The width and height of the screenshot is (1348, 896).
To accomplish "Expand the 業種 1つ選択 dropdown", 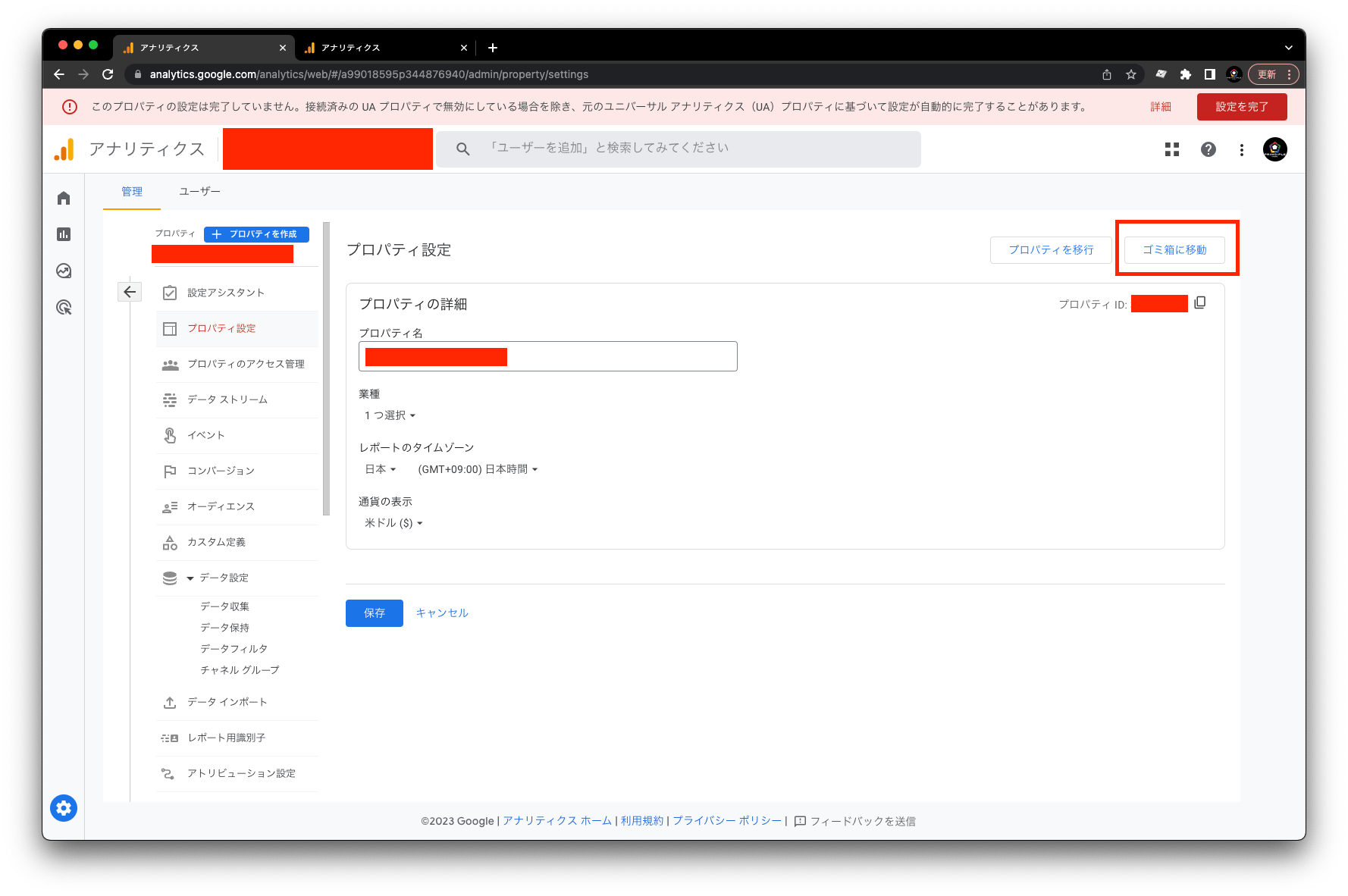I will (x=390, y=415).
